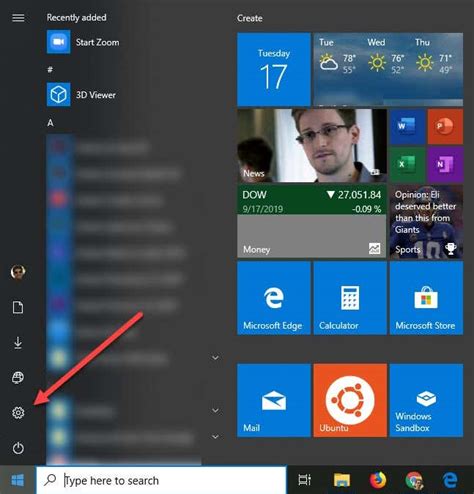Open the Documents sidebar icon
This screenshot has height=494, width=474.
point(18,307)
